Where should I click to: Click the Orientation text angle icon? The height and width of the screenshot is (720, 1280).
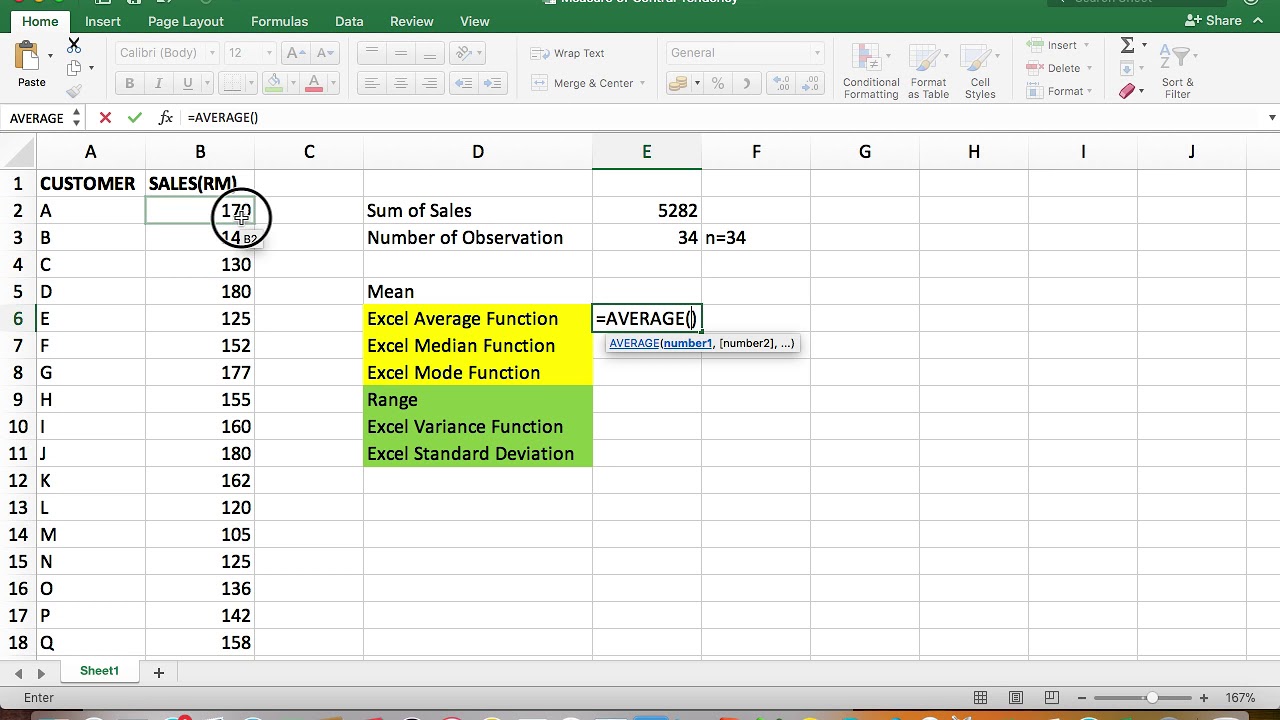[462, 53]
